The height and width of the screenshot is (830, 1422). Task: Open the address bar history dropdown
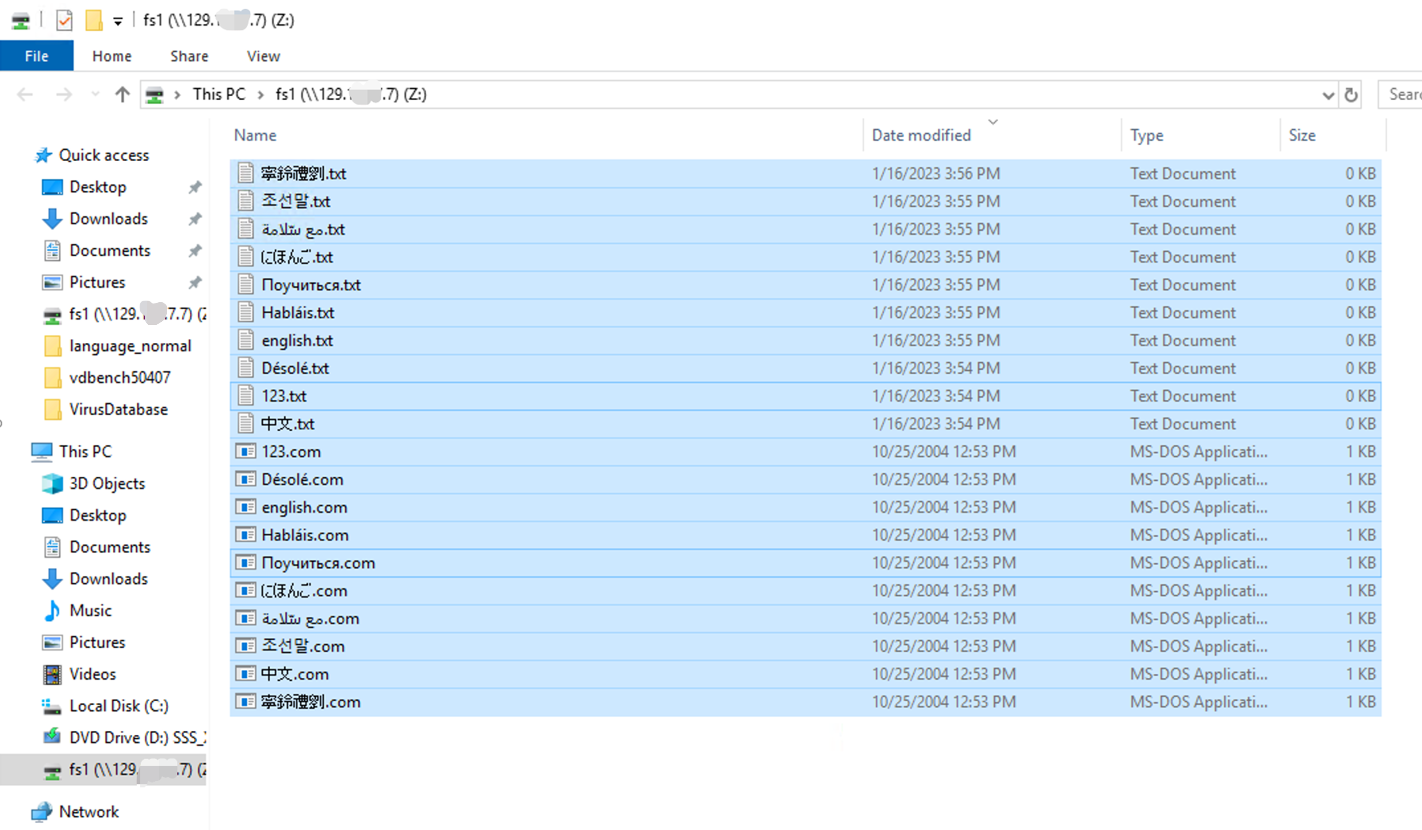1328,95
